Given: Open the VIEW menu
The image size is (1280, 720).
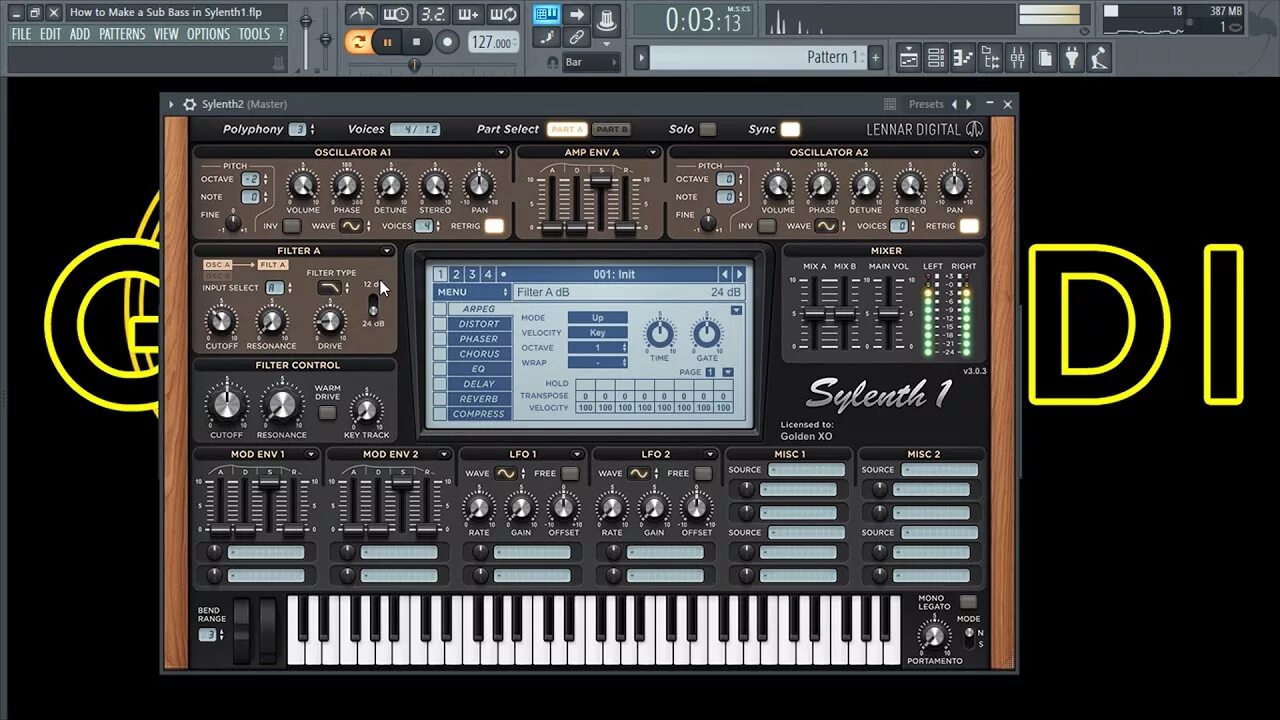Looking at the screenshot, I should click(166, 34).
